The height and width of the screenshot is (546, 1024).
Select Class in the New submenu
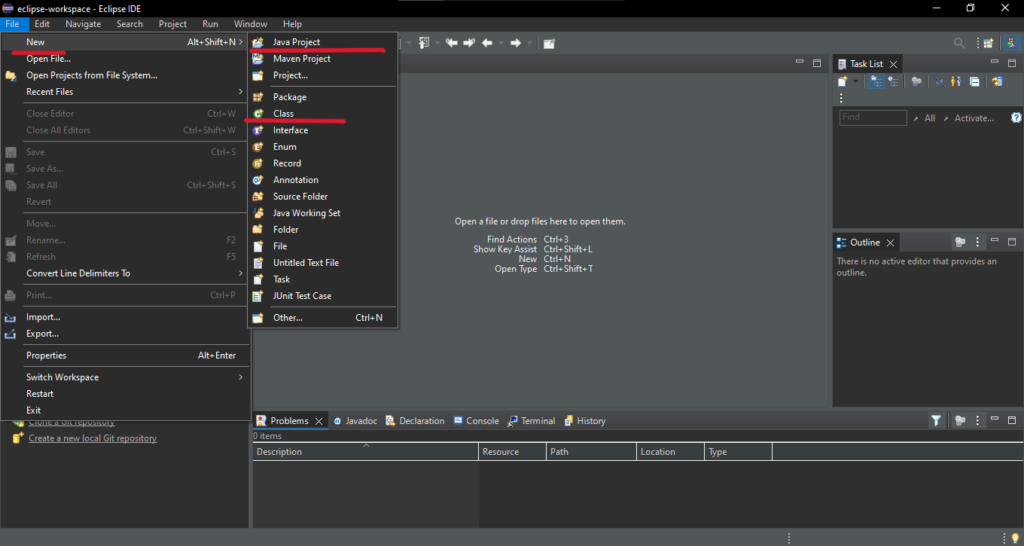(x=323, y=113)
